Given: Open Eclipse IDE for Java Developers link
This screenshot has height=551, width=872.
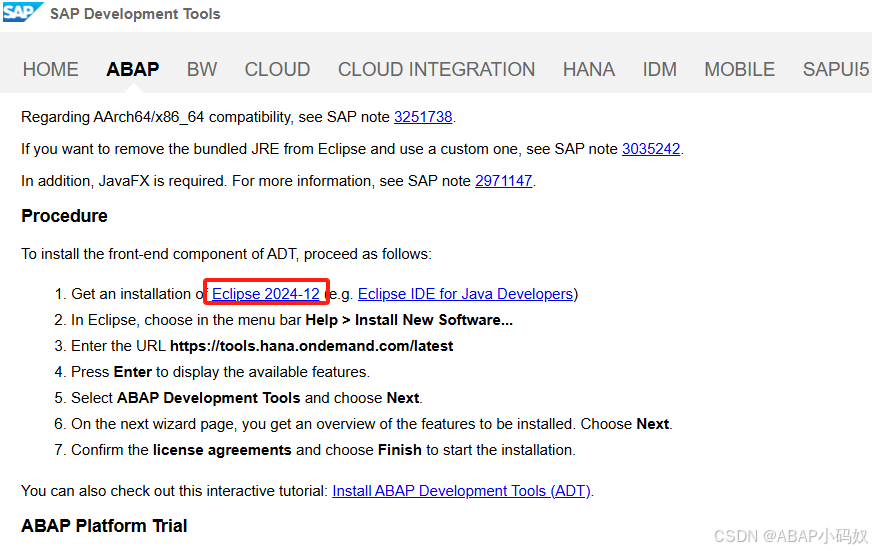Looking at the screenshot, I should click(x=465, y=294).
